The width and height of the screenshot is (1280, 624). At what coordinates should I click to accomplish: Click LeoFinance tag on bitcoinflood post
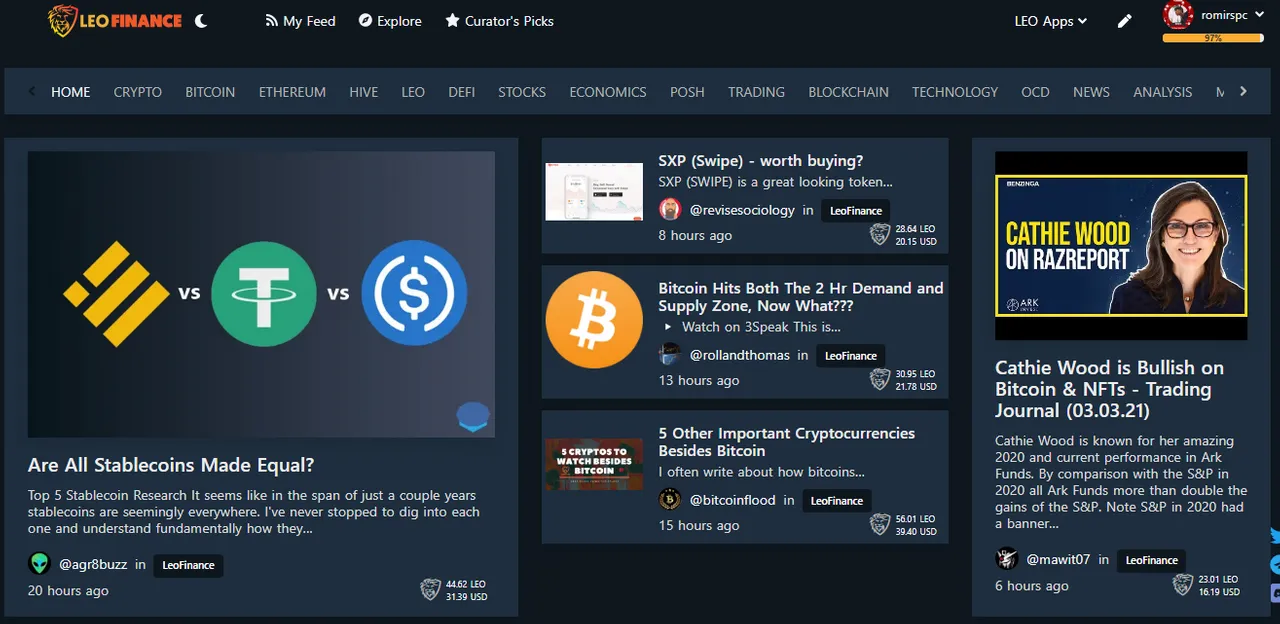click(x=837, y=501)
